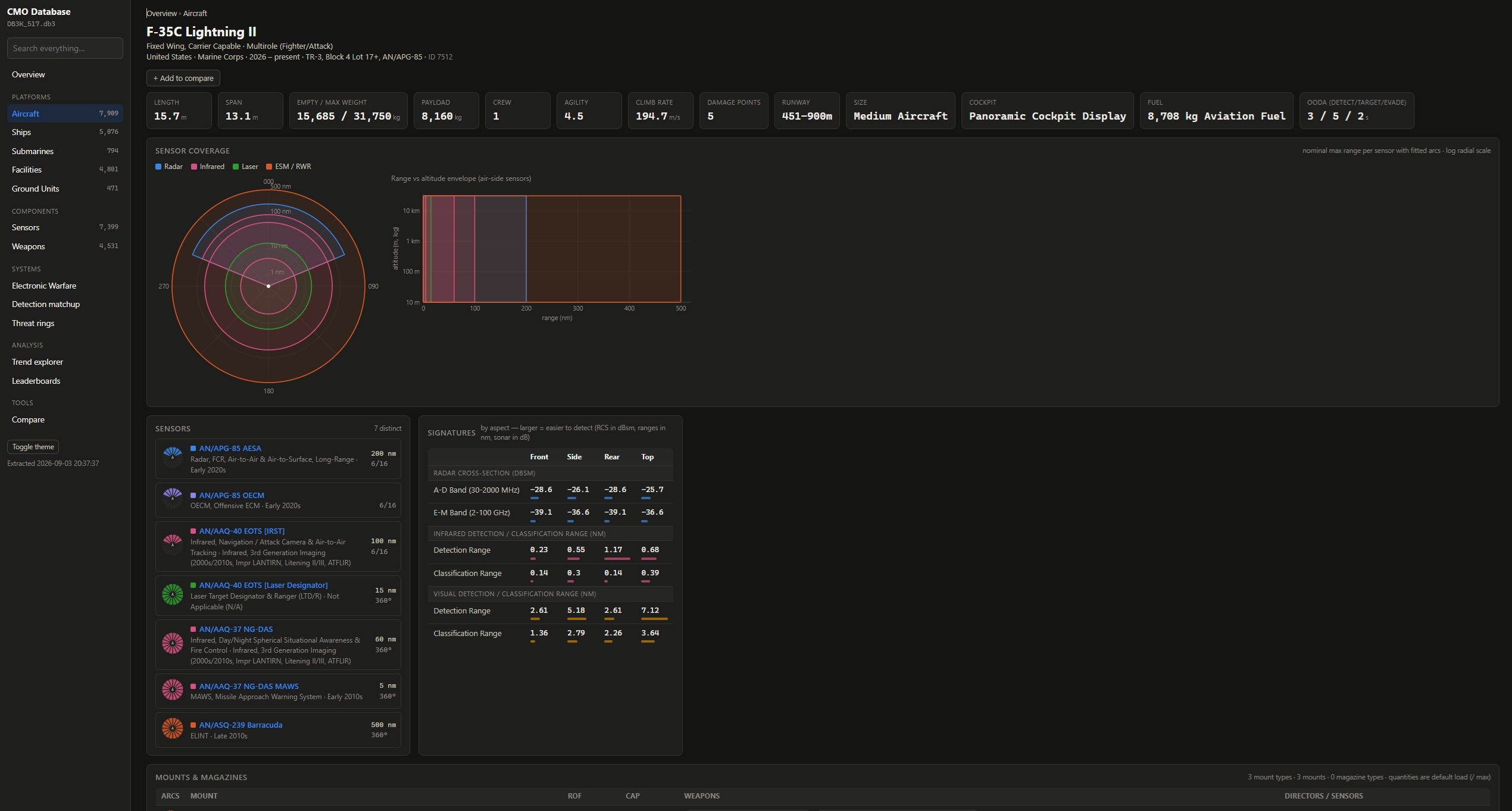Screen dimensions: 1512x811
Task: Click the AN/APG-85 OECM arc icon
Action: click(x=173, y=499)
